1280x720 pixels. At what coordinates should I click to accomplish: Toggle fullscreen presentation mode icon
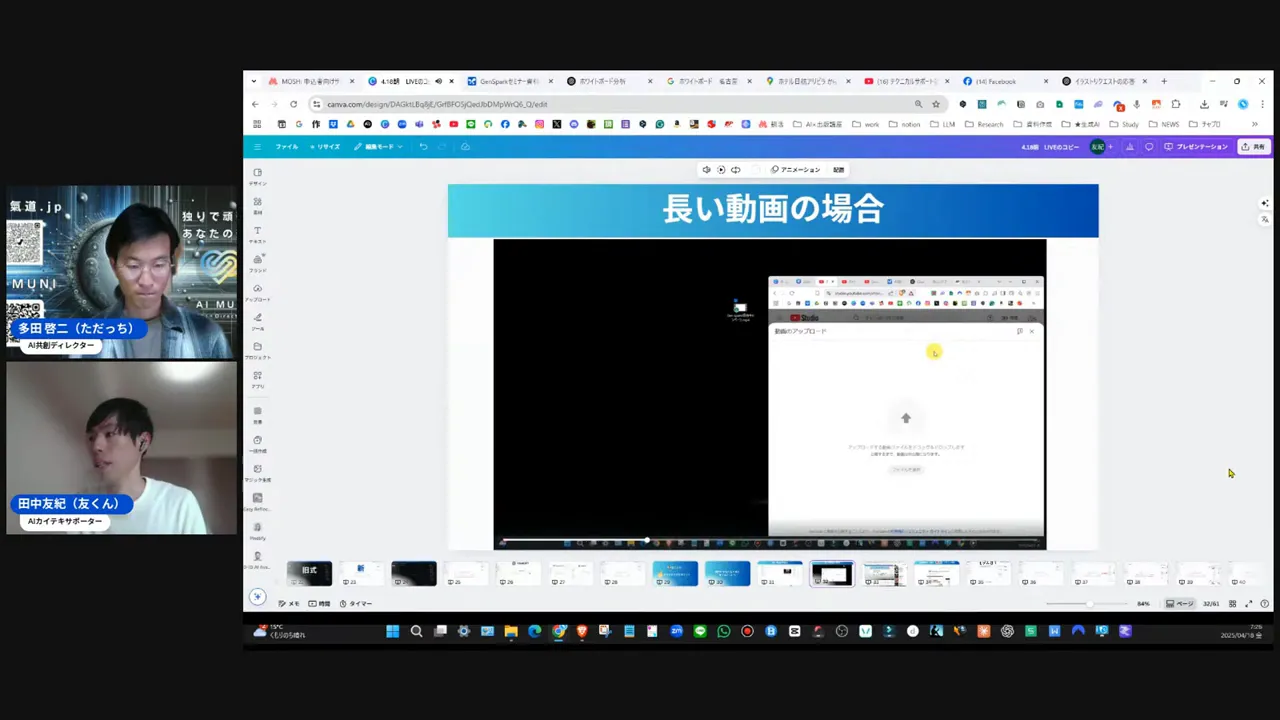click(x=1249, y=603)
